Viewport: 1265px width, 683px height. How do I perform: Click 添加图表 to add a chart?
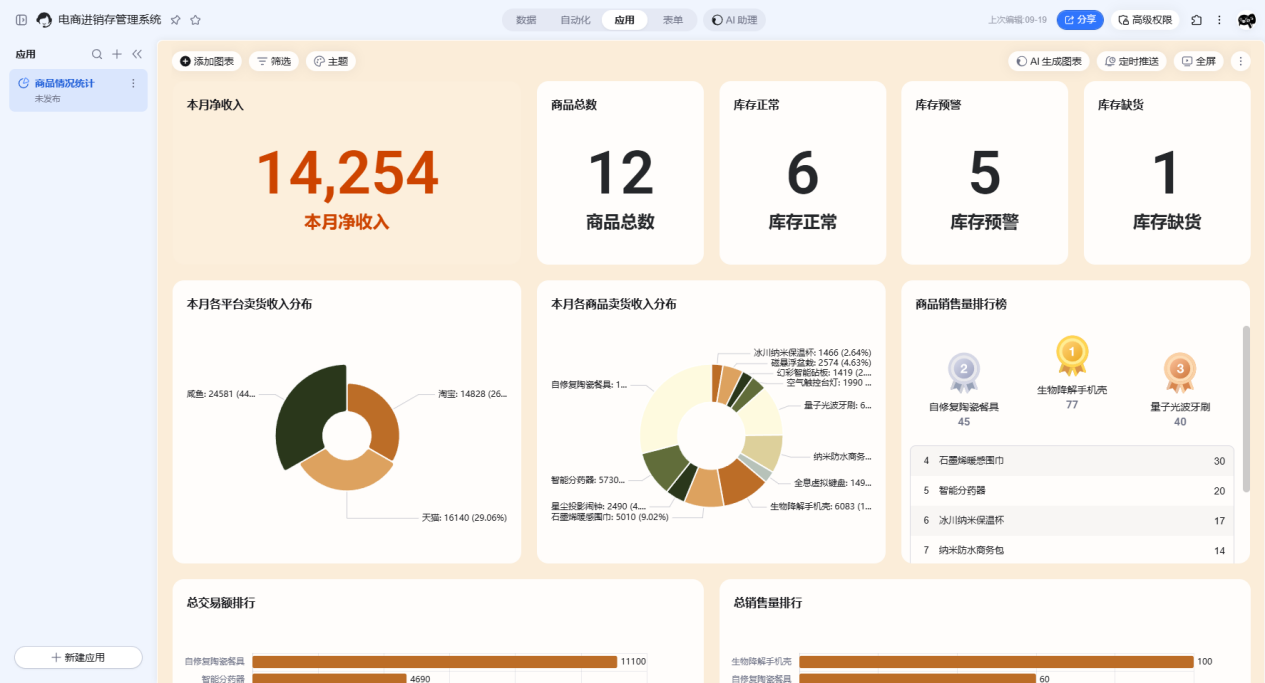click(x=207, y=62)
